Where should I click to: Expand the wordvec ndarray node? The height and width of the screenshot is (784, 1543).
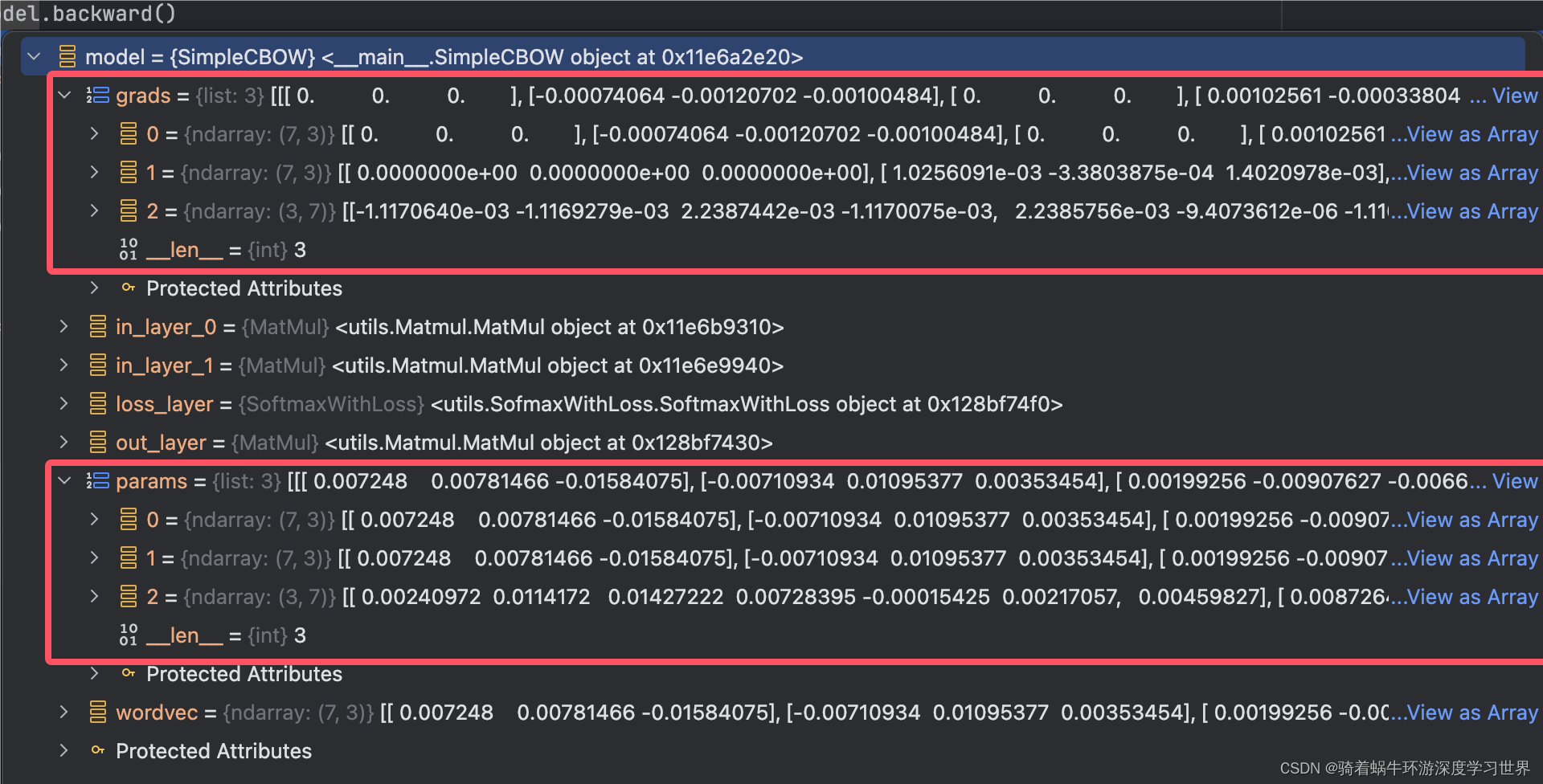coord(63,712)
